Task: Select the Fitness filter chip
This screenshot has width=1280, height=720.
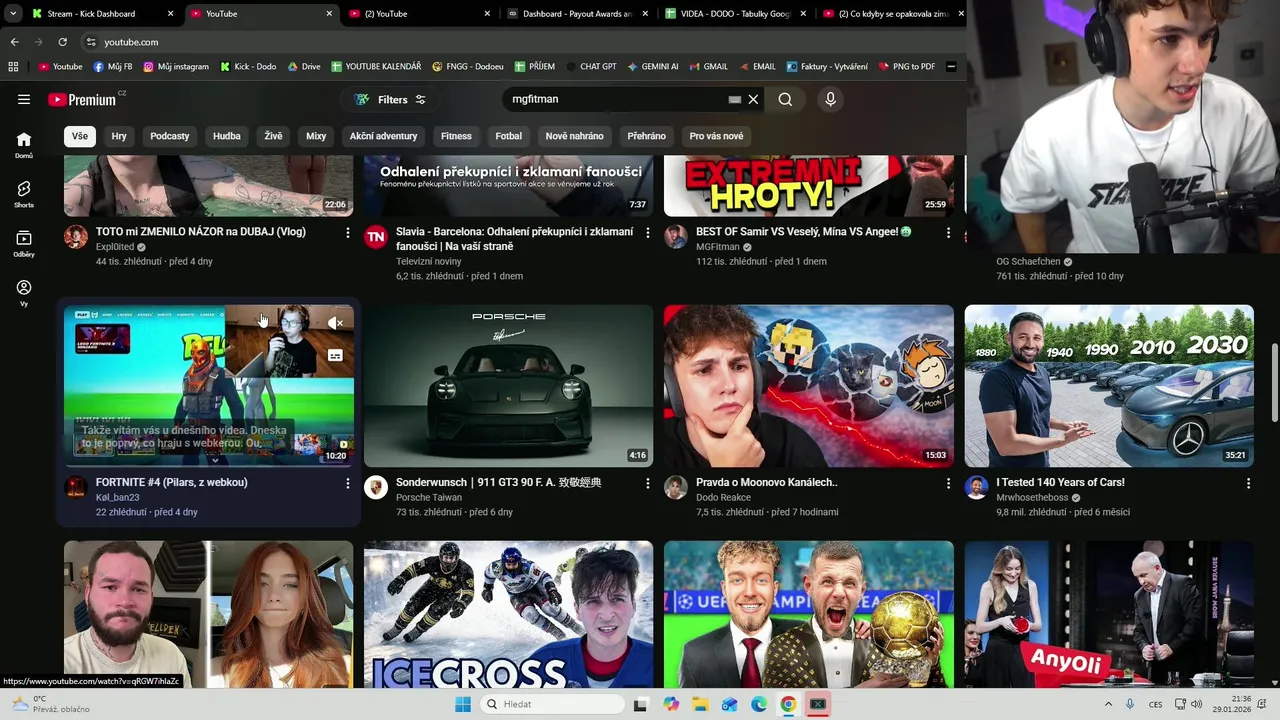Action: click(456, 136)
